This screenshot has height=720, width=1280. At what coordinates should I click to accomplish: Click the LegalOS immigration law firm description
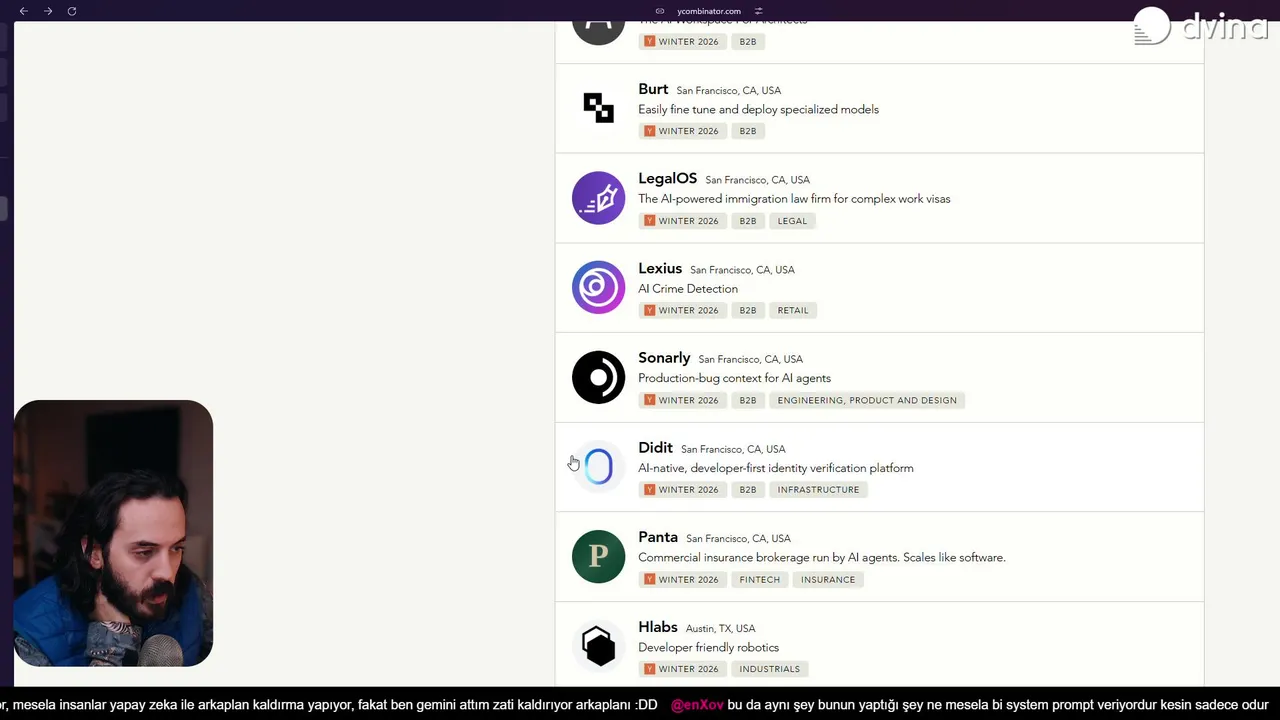pyautogui.click(x=794, y=199)
